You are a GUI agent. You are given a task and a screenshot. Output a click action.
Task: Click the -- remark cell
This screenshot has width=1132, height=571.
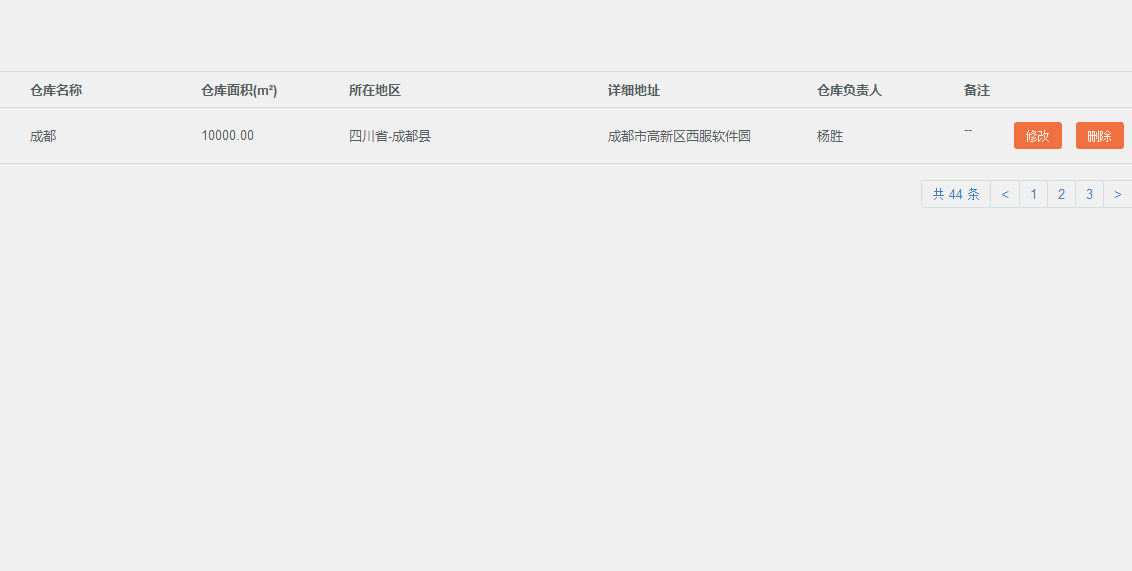click(968, 130)
